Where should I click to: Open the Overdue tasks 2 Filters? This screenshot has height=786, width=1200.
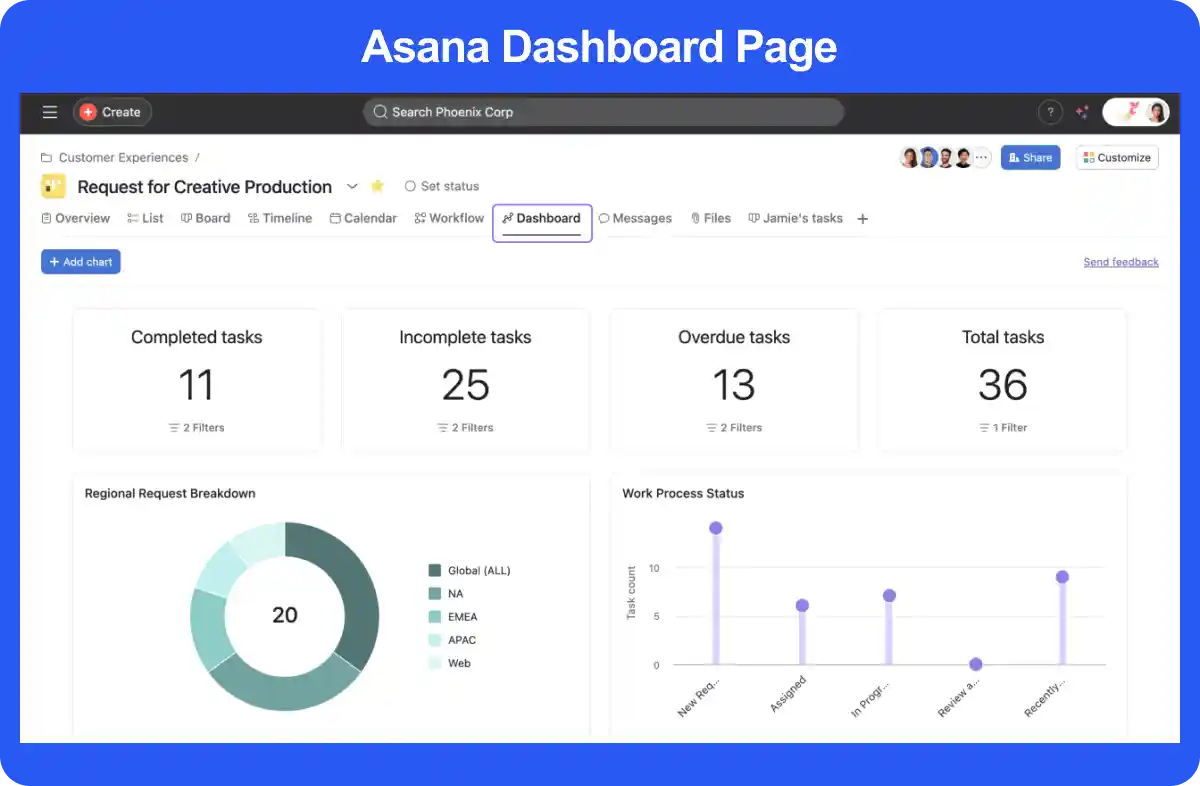(734, 427)
